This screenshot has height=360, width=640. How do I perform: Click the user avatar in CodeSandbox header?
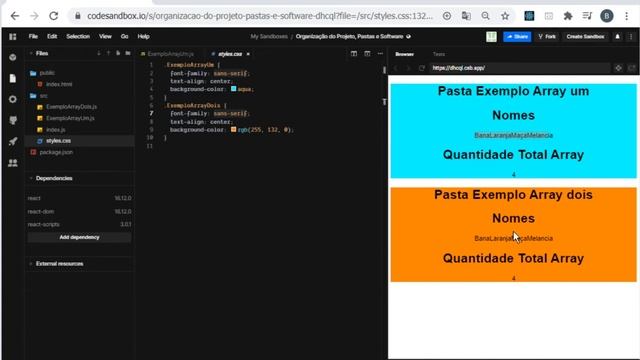(491, 37)
